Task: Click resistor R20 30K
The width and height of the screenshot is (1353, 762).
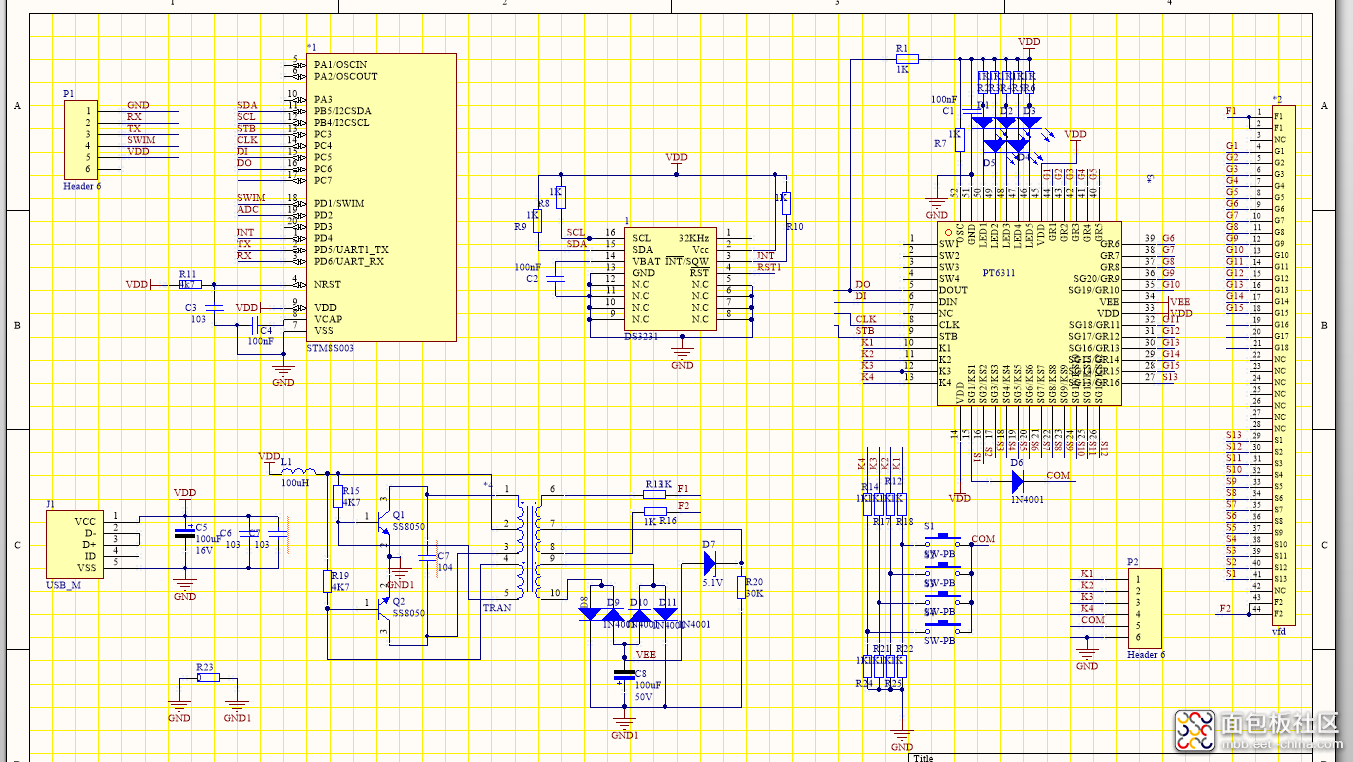Action: [741, 586]
